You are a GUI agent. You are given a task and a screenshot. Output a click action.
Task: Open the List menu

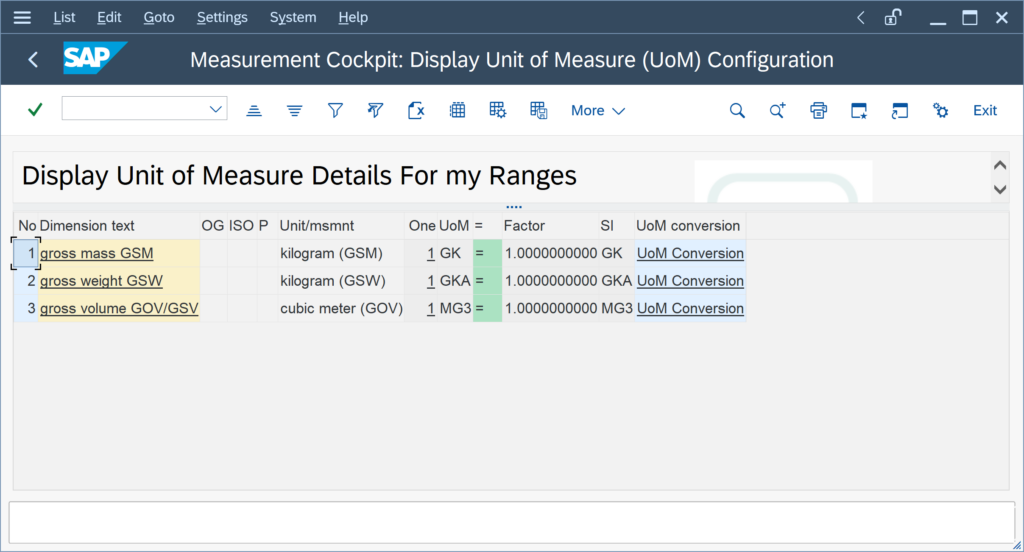[64, 18]
